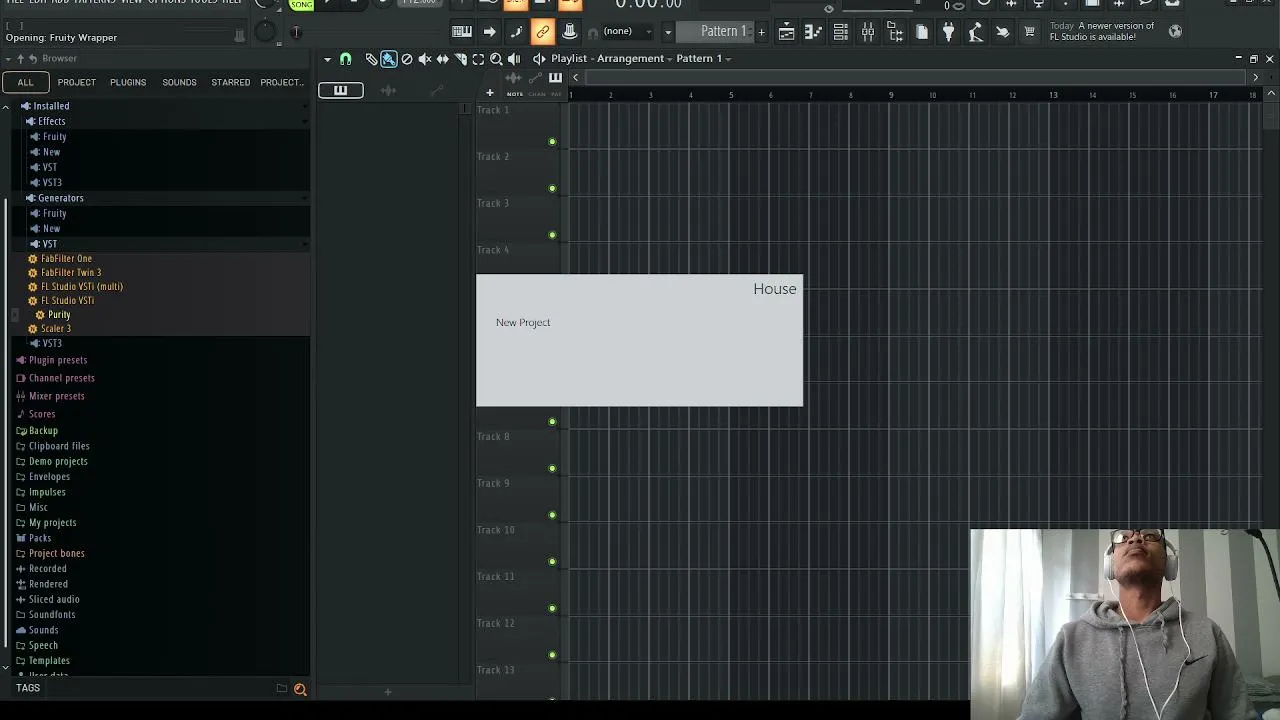The height and width of the screenshot is (720, 1280).
Task: Mute Track 2 with its green LED
Action: pyautogui.click(x=552, y=189)
